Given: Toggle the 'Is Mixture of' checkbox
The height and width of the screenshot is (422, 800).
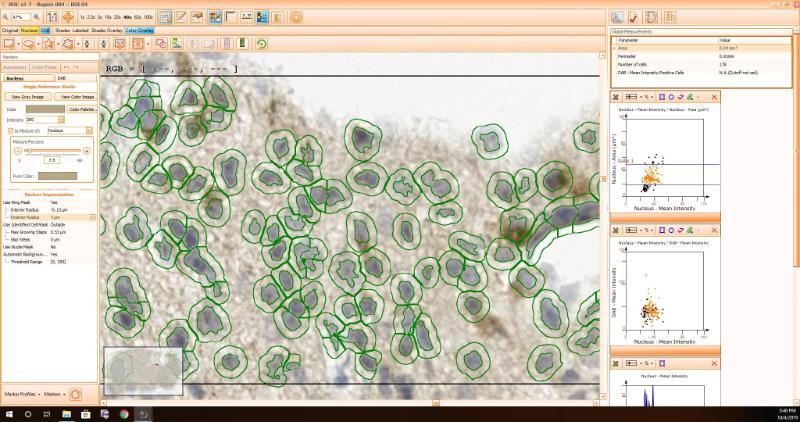Looking at the screenshot, I should [x=9, y=130].
